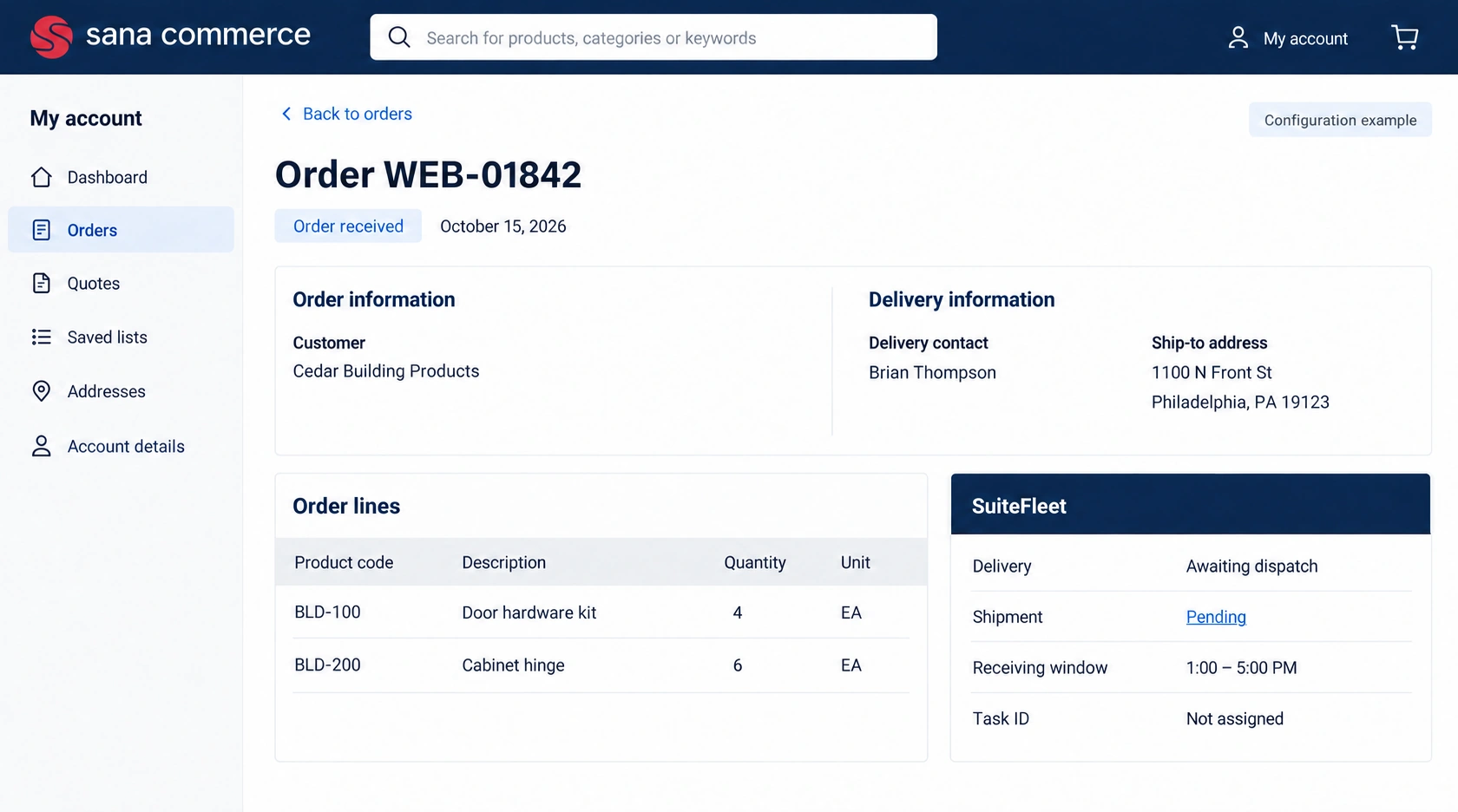Click the Configuration example button
This screenshot has width=1458, height=812.
click(1340, 120)
